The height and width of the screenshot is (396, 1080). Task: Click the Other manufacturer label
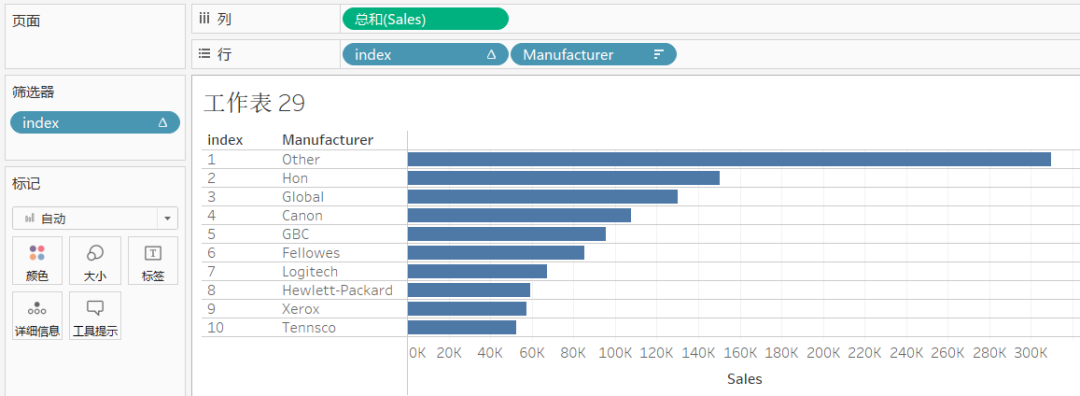click(x=301, y=159)
